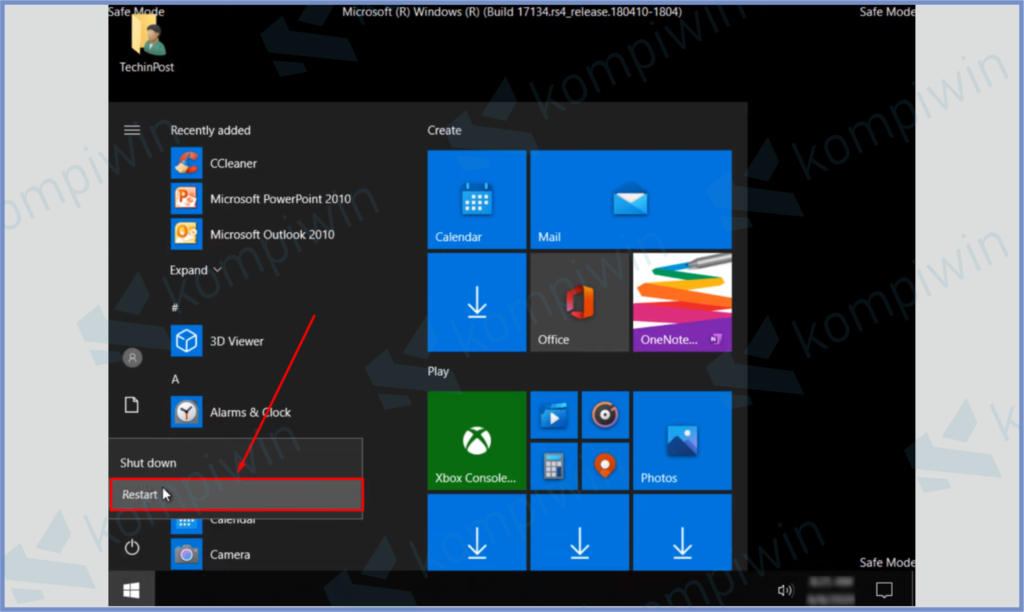This screenshot has height=612, width=1024.
Task: Open the Maps small tile
Action: pos(604,466)
